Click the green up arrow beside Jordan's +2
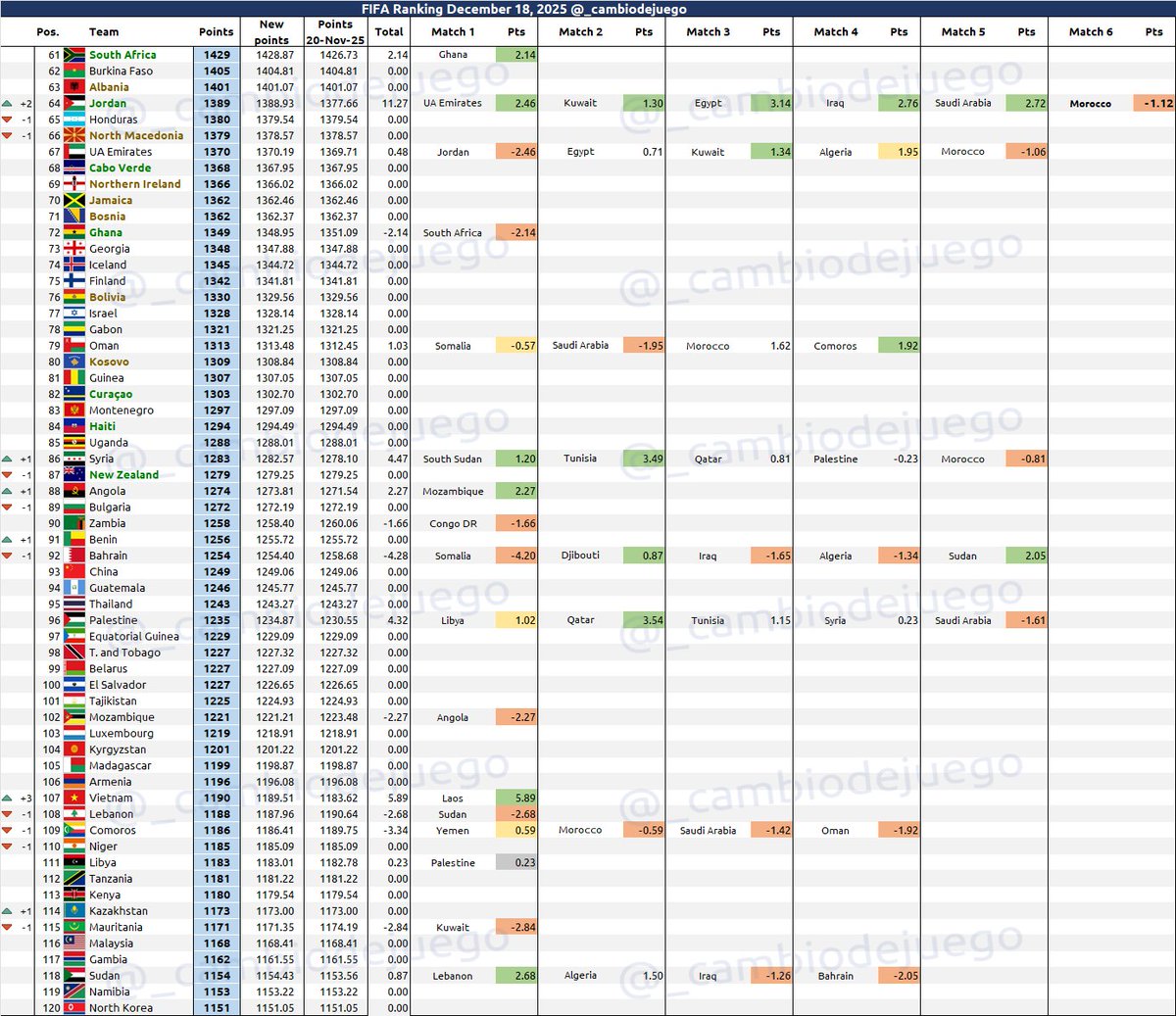The height and width of the screenshot is (1016, 1176). pos(8,103)
